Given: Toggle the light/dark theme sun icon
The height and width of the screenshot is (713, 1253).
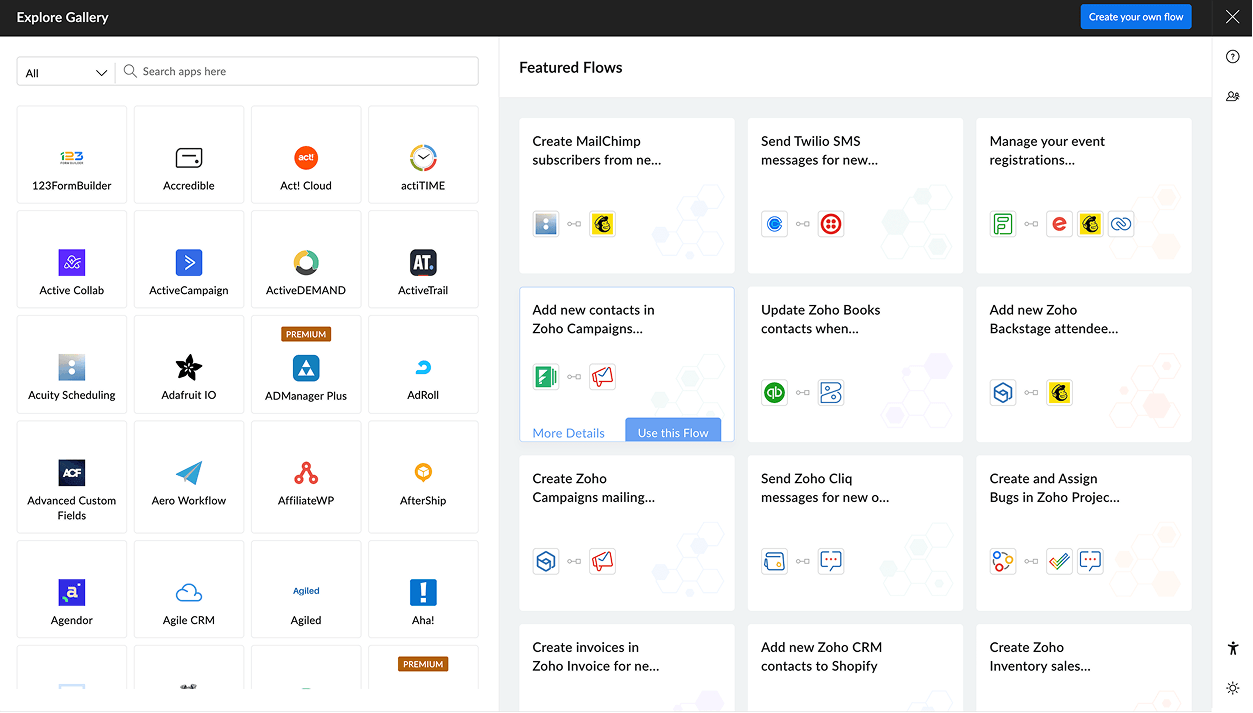Looking at the screenshot, I should pyautogui.click(x=1233, y=688).
